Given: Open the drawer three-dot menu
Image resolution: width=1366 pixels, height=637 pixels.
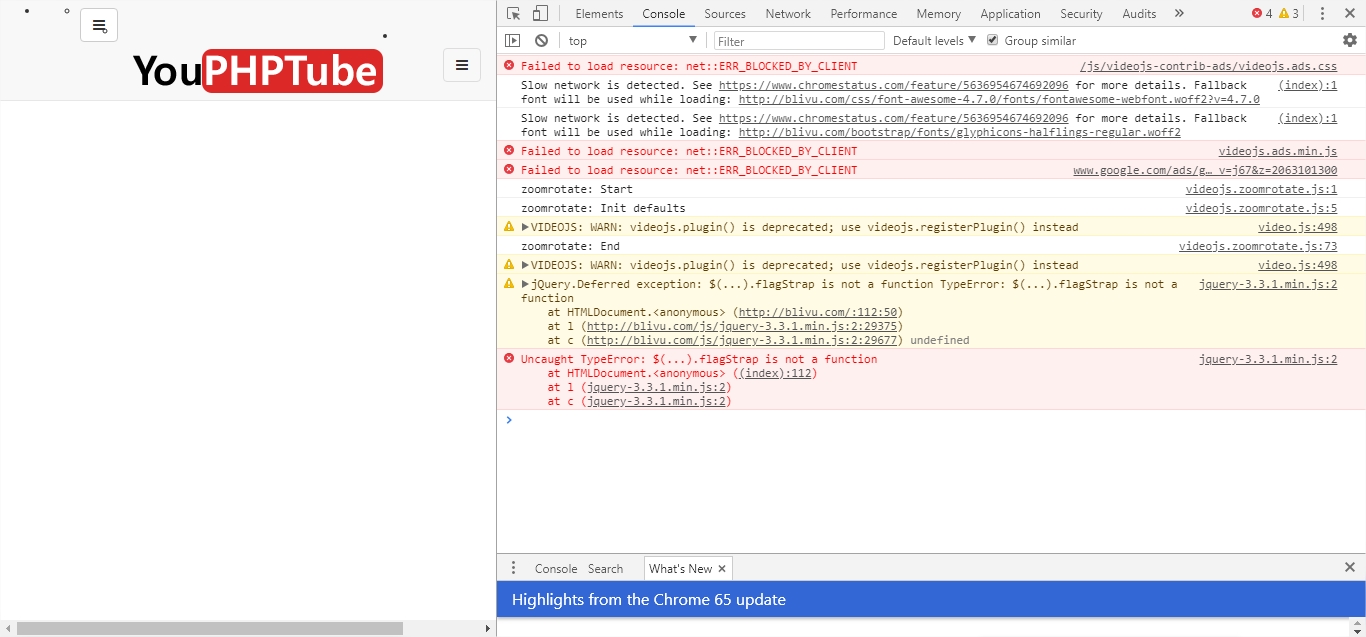Looking at the screenshot, I should tap(513, 568).
